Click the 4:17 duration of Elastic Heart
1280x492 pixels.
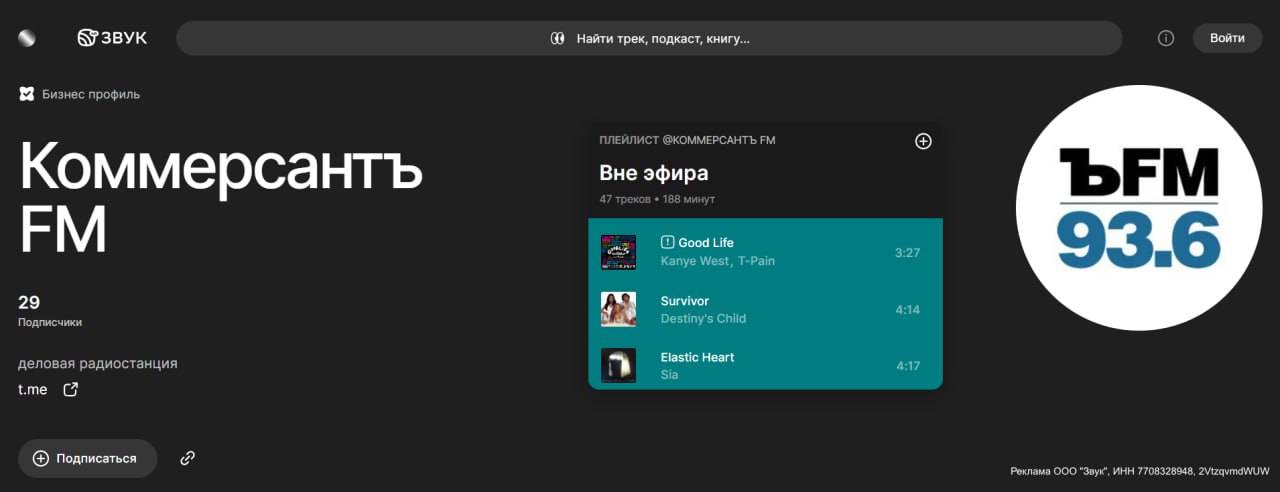click(x=907, y=366)
